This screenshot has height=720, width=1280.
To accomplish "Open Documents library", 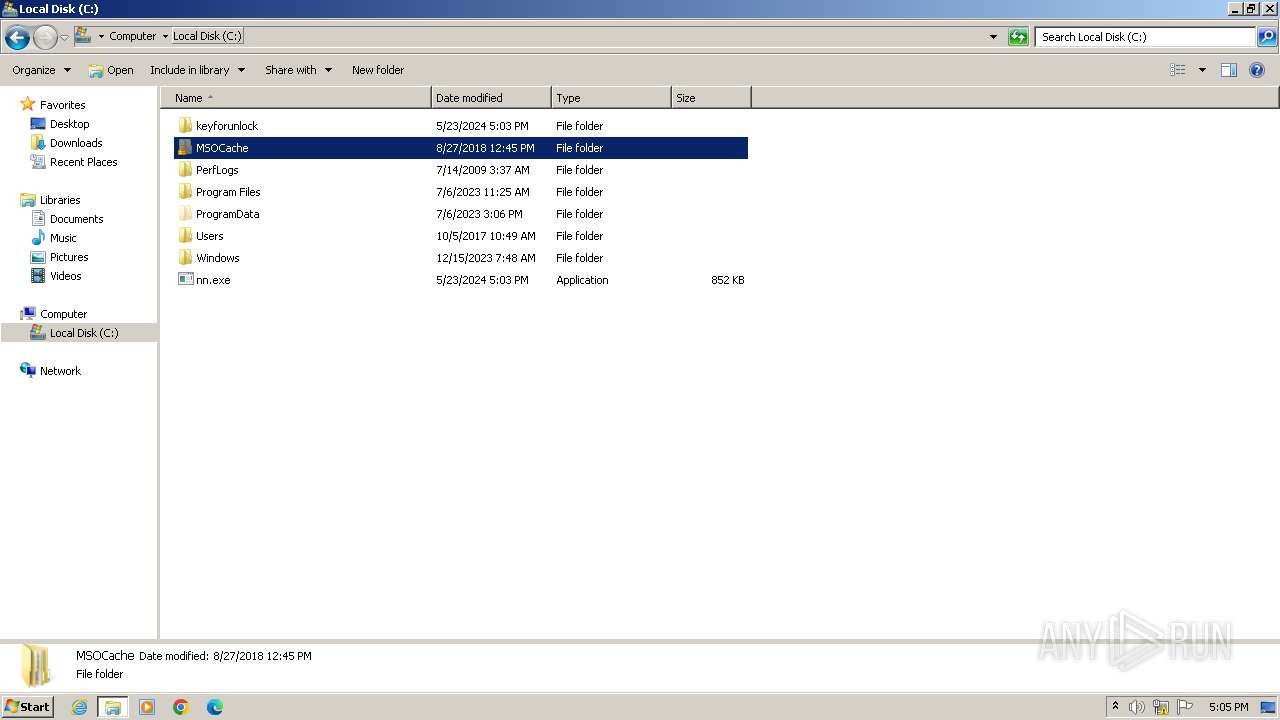I will pos(76,219).
